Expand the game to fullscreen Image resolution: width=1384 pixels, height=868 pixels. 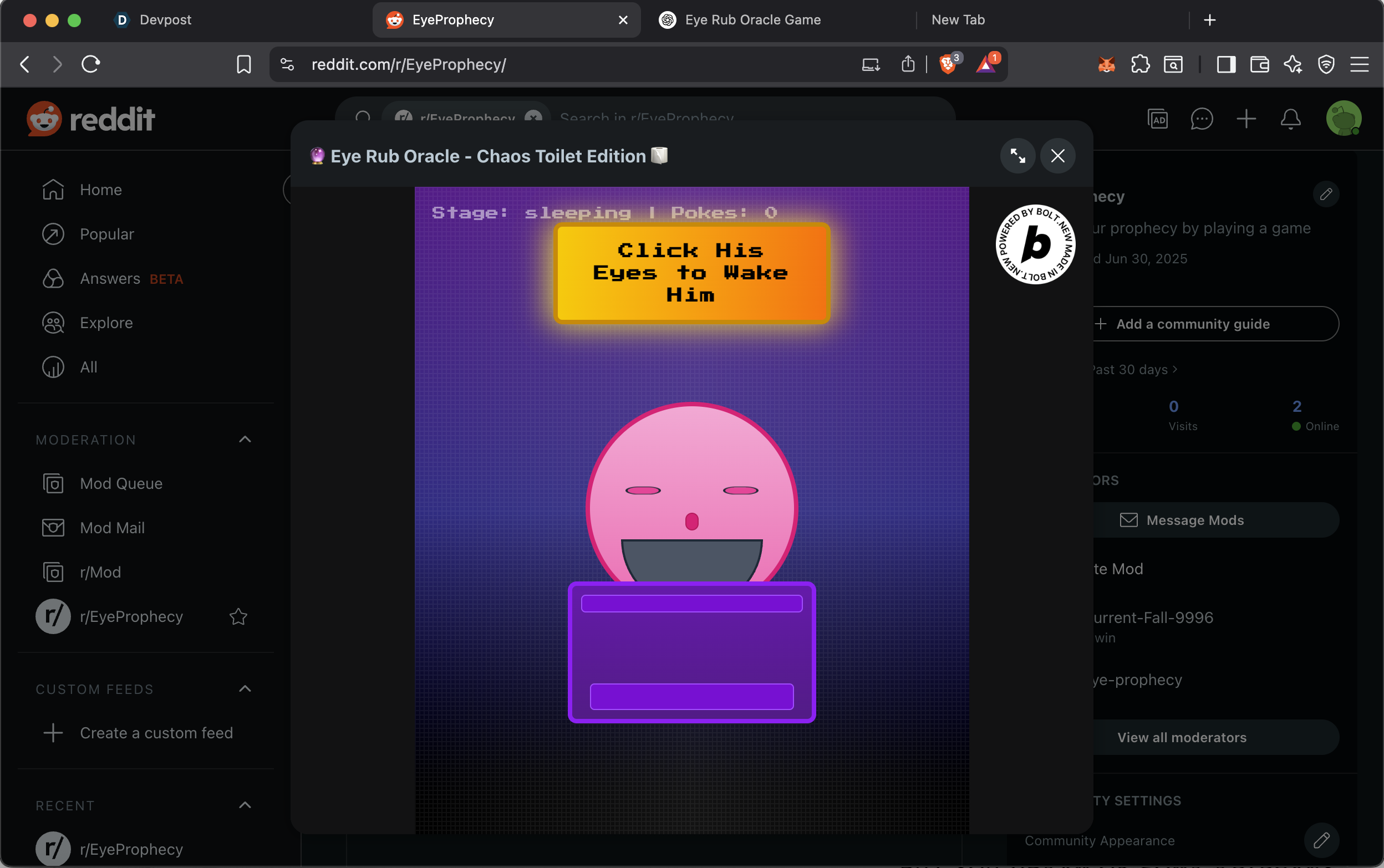tap(1017, 156)
